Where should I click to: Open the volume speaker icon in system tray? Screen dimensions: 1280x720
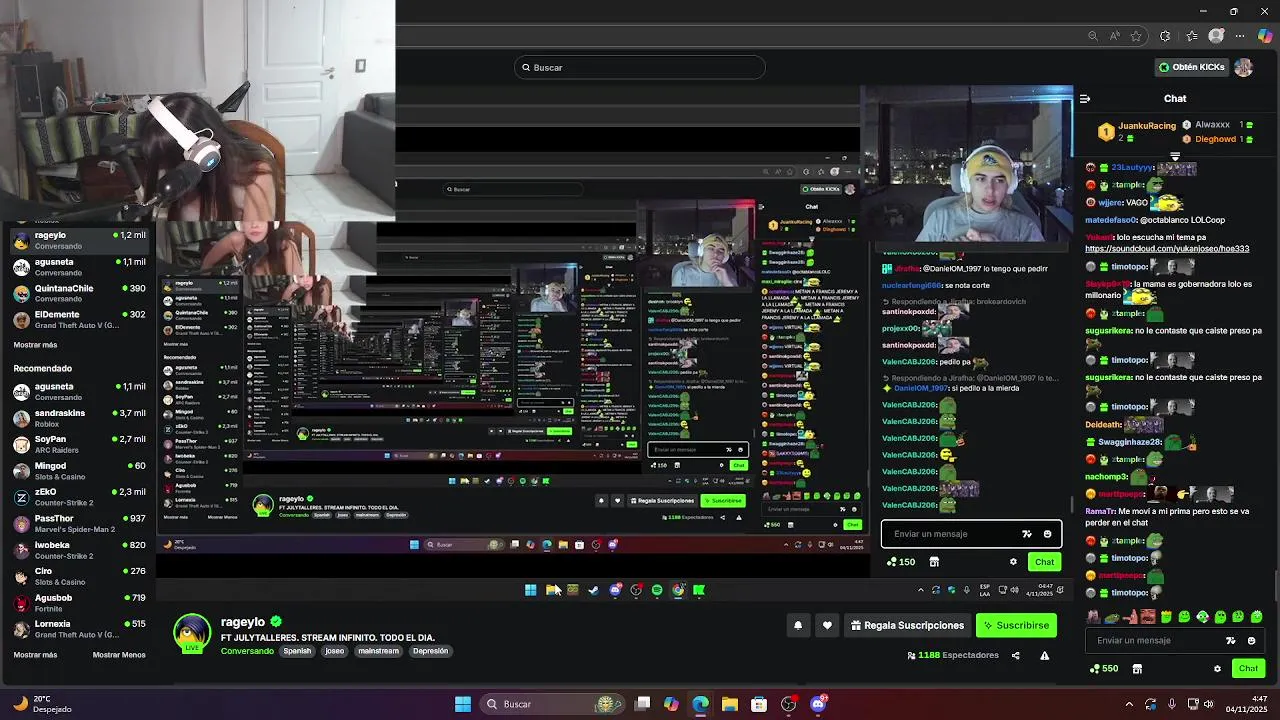pyautogui.click(x=1209, y=704)
